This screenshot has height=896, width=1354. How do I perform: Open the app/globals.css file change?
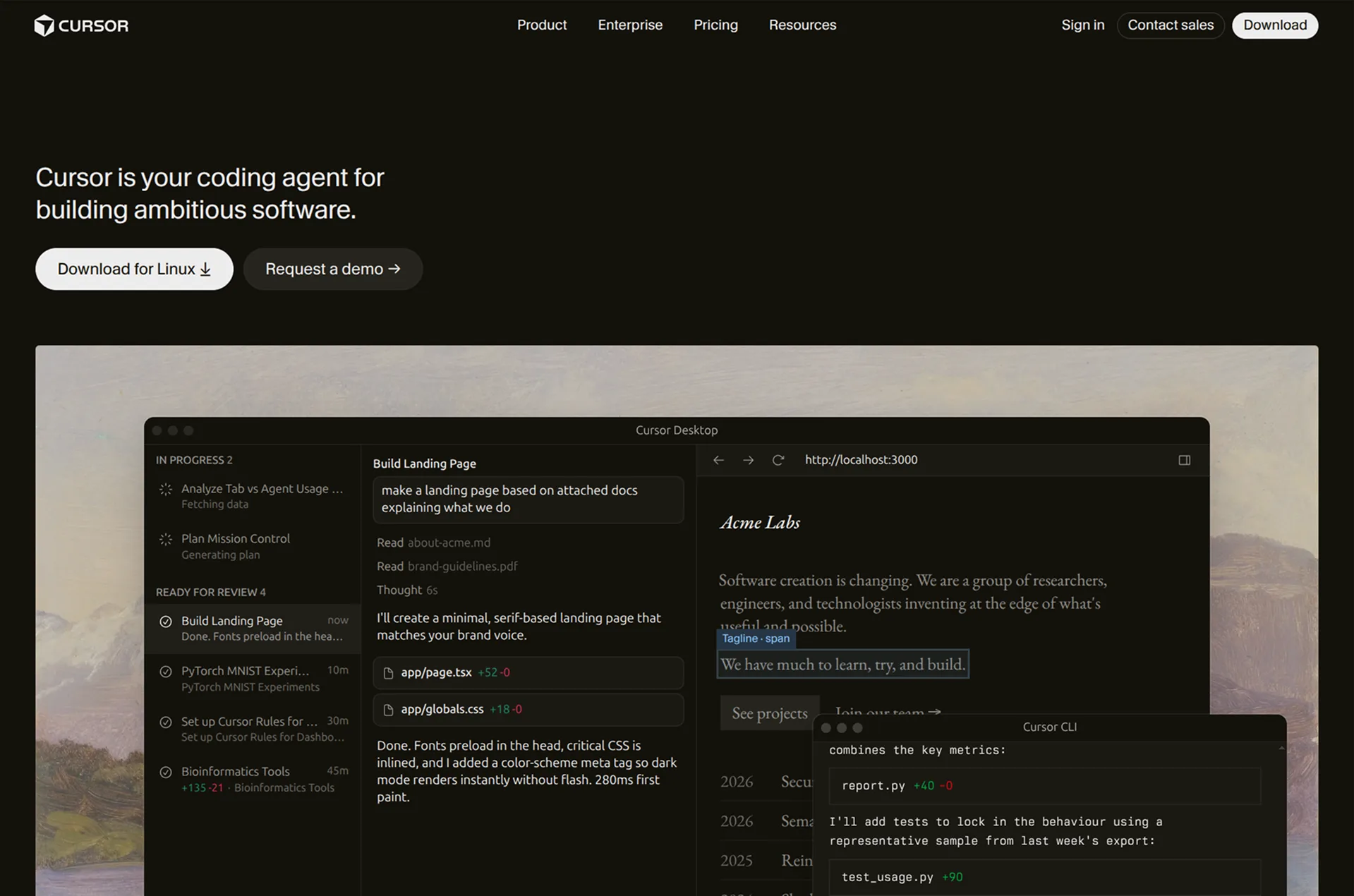click(528, 710)
